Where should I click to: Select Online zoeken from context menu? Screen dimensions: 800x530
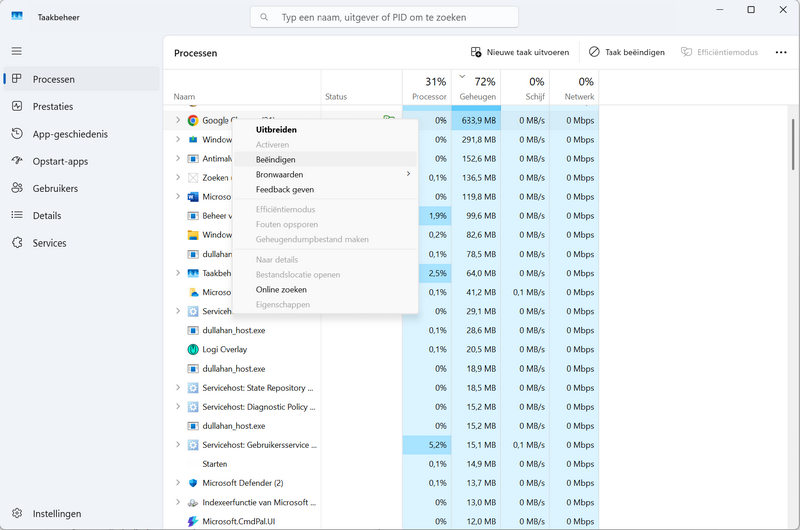pyautogui.click(x=281, y=289)
